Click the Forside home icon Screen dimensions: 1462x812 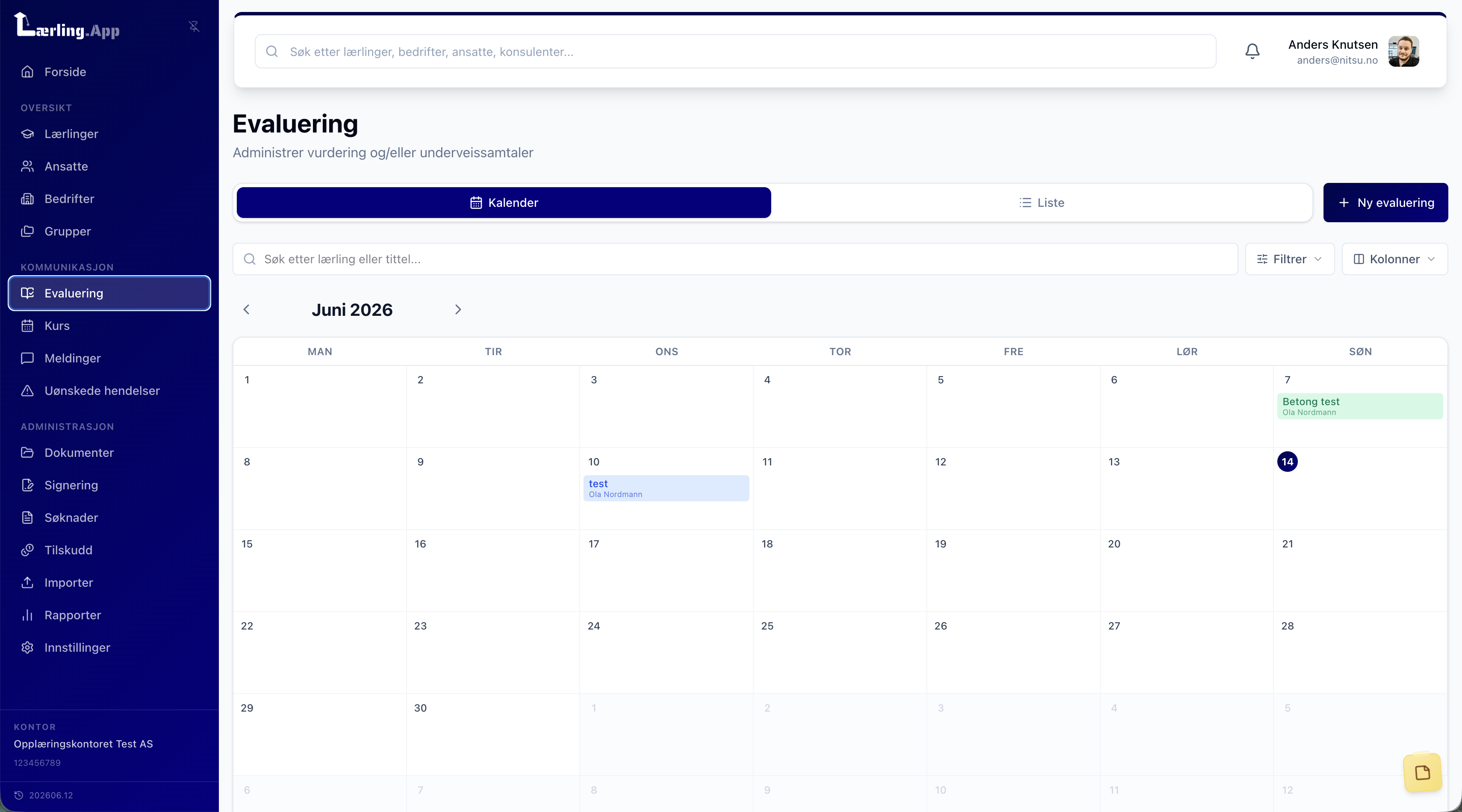27,71
